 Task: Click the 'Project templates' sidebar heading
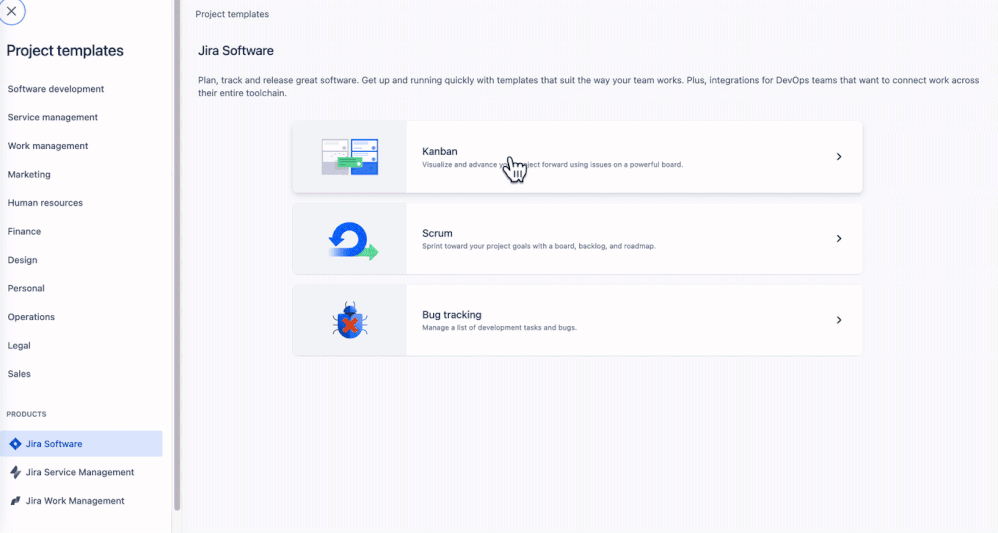point(65,51)
